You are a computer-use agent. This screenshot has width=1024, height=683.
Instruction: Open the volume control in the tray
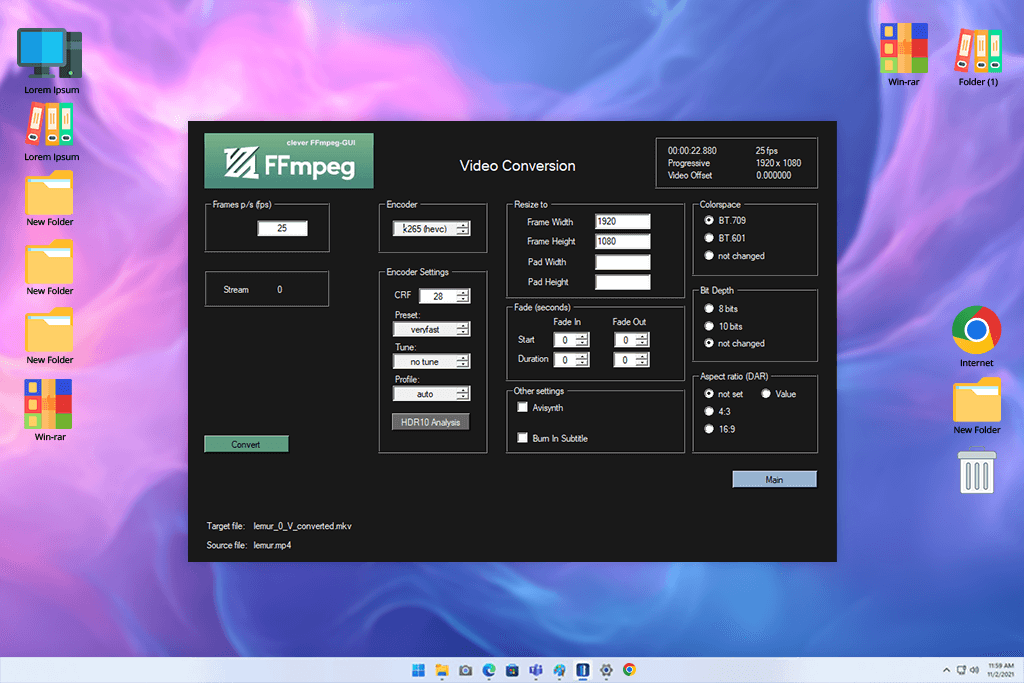coord(974,670)
